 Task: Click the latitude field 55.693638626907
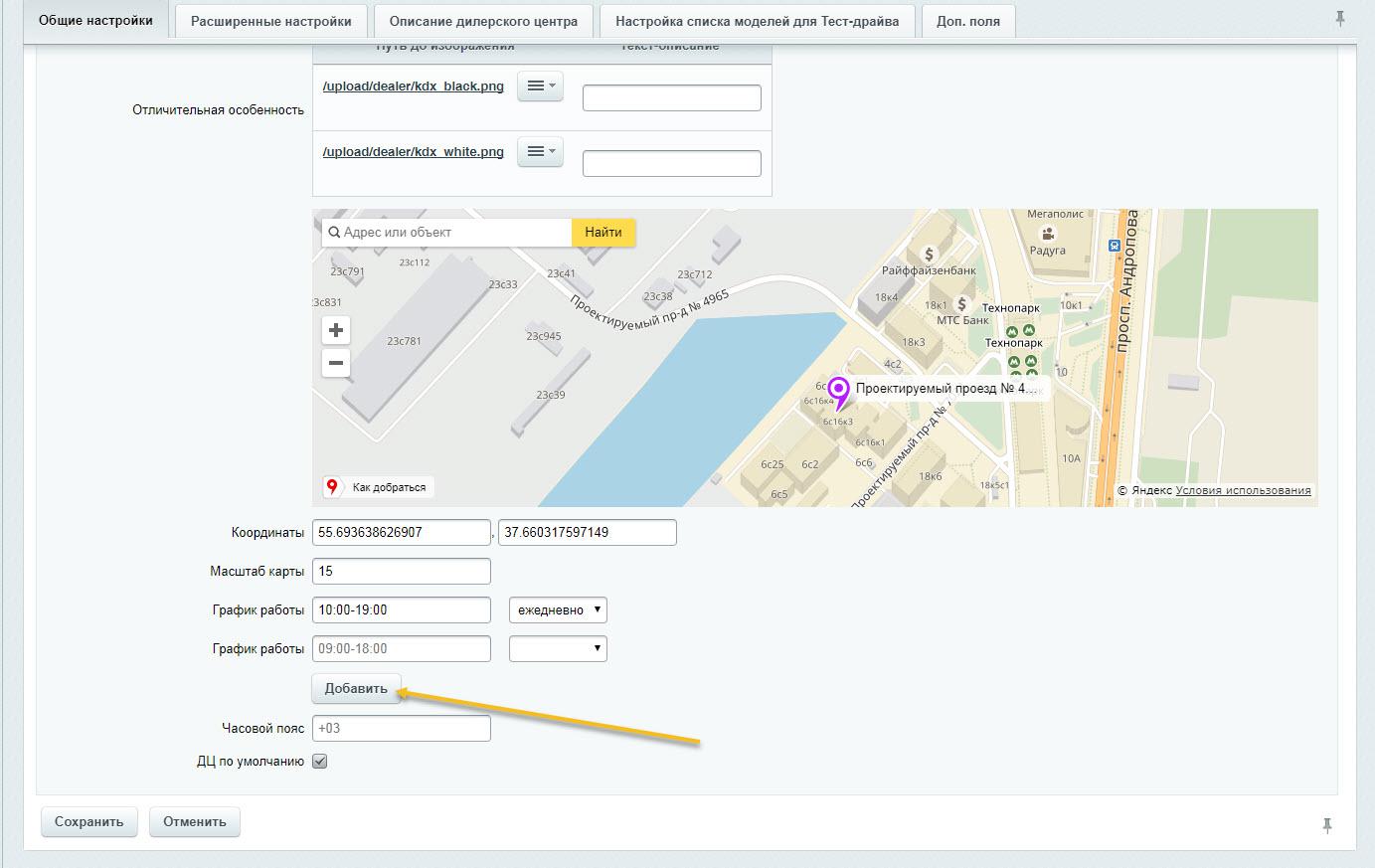click(x=402, y=533)
